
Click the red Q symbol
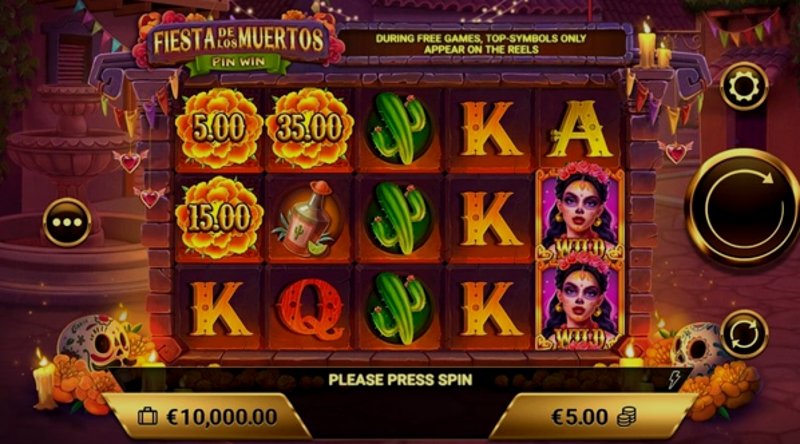click(x=310, y=309)
